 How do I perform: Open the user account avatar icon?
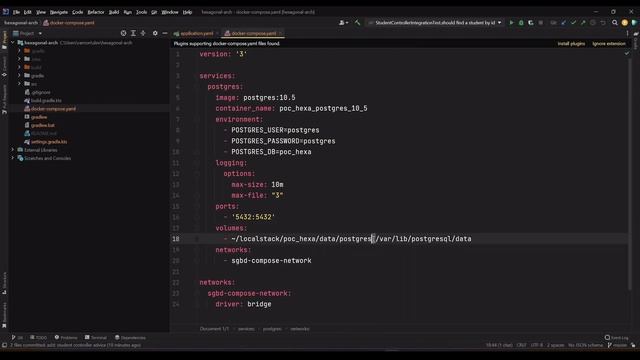pos(624,23)
